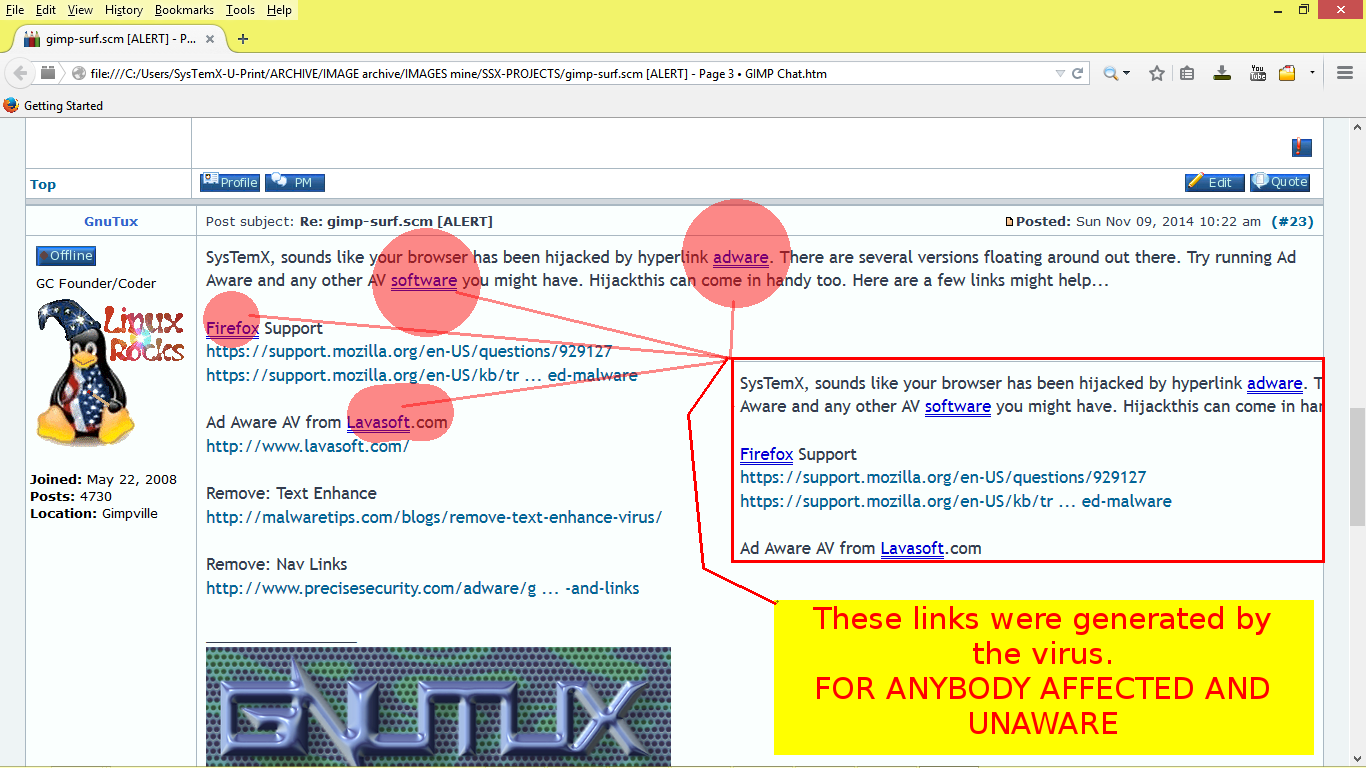
Task: Open a new tab with the plus button
Action: click(242, 39)
